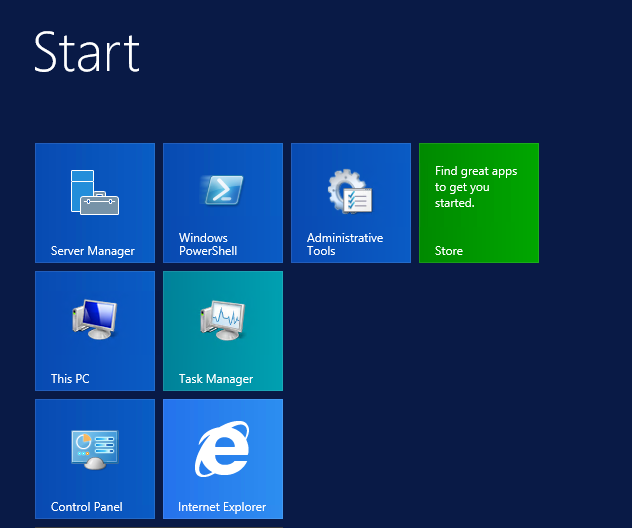Screen dimensions: 632x528
Task: Click the 'Control Panel' tile label
Action: (87, 507)
